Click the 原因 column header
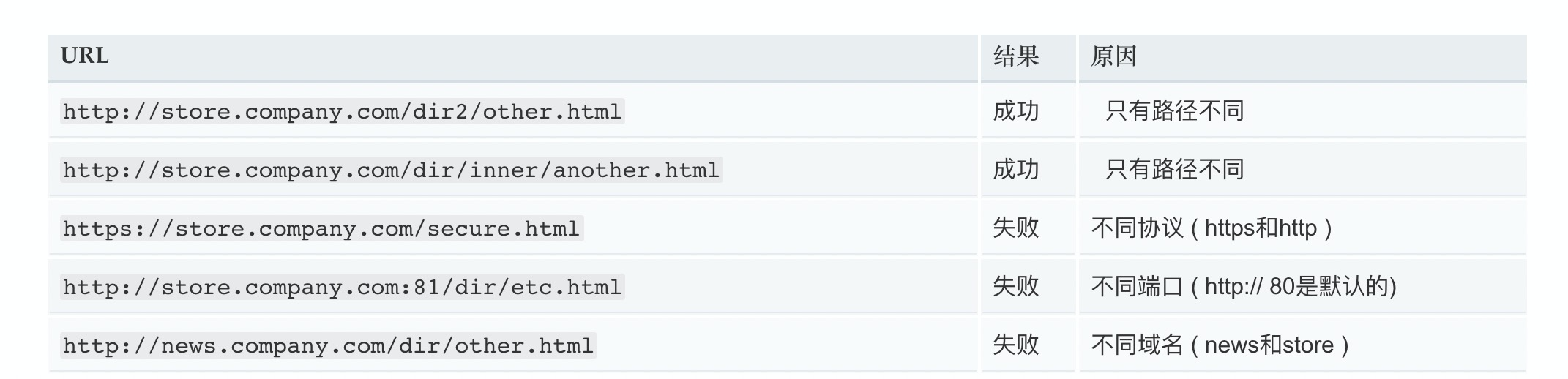 [x=1113, y=56]
